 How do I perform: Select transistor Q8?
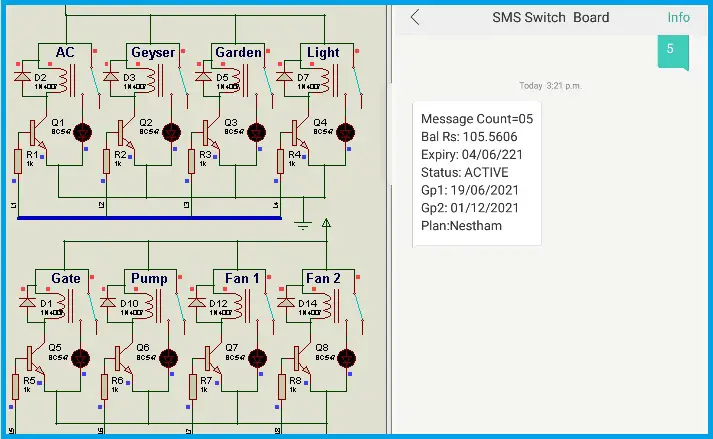click(301, 359)
